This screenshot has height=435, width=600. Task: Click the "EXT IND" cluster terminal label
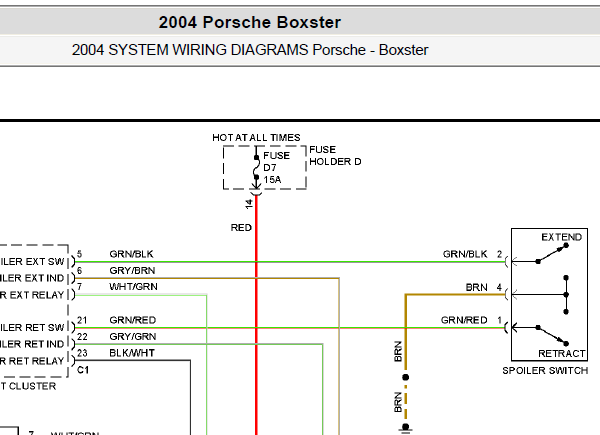[32, 278]
